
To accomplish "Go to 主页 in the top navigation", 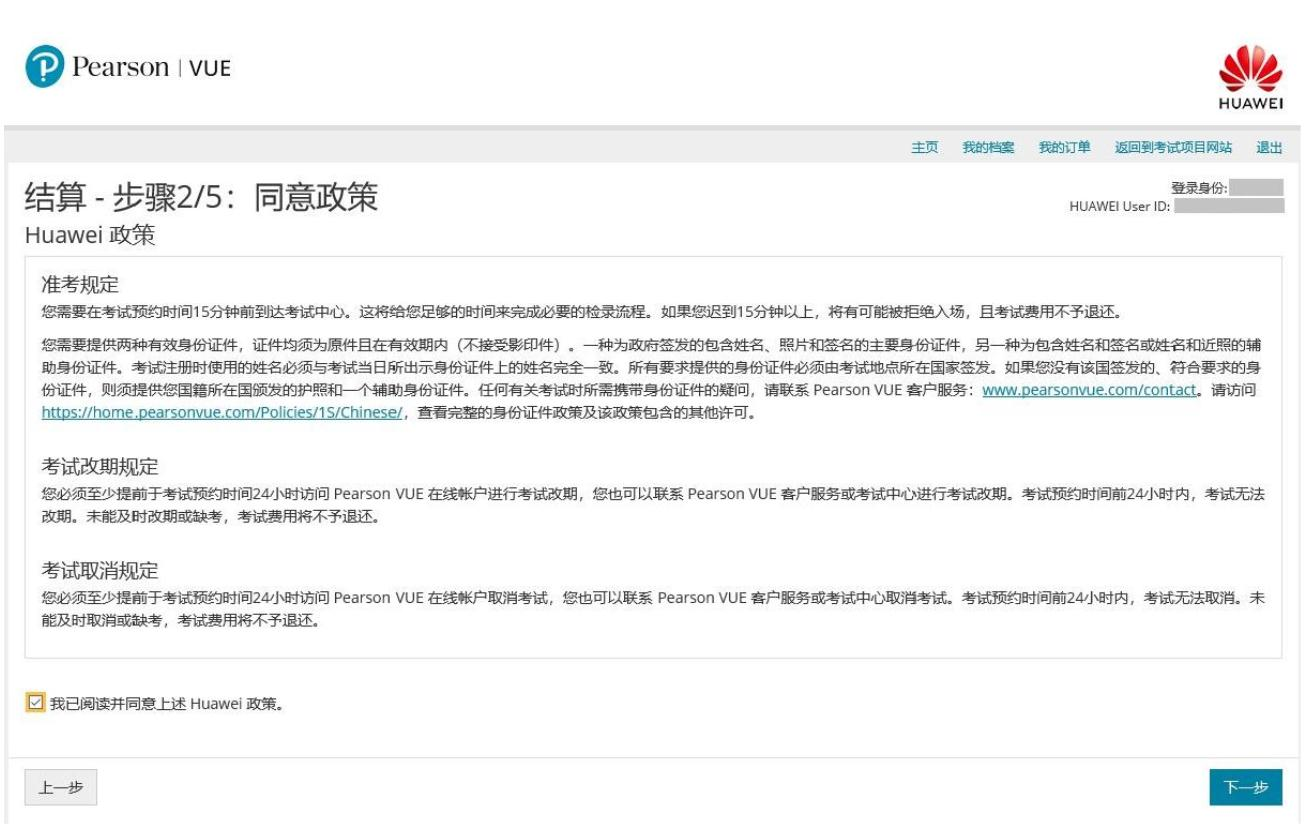I will pos(924,147).
